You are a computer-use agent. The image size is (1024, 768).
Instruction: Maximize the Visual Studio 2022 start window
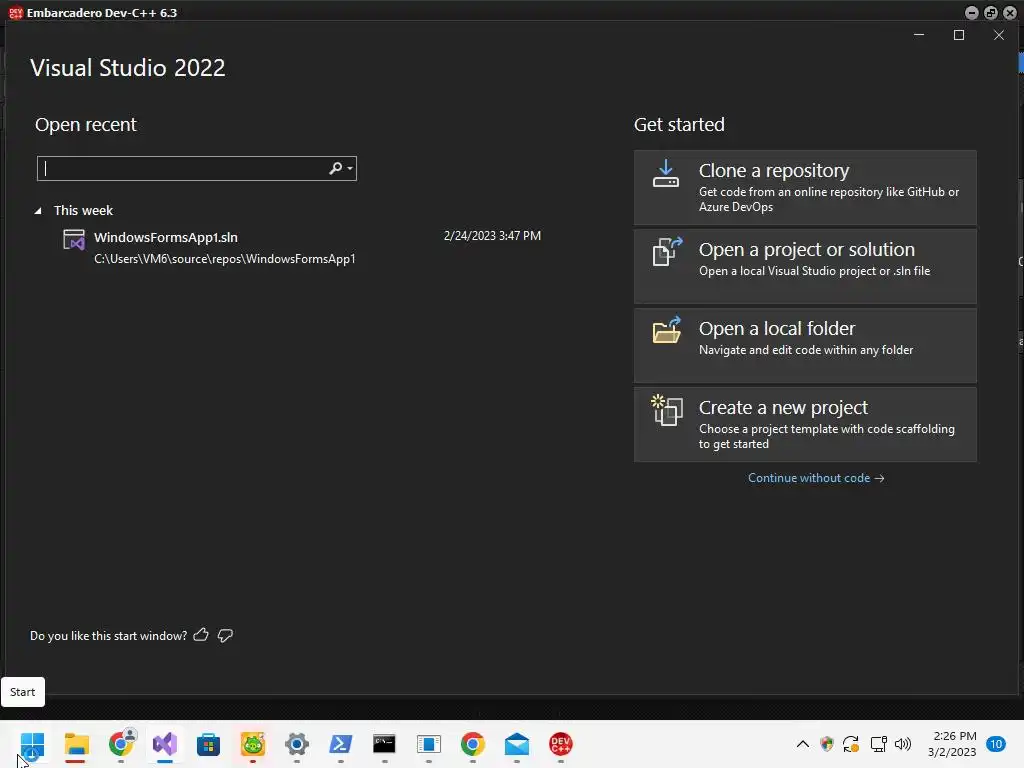(959, 35)
